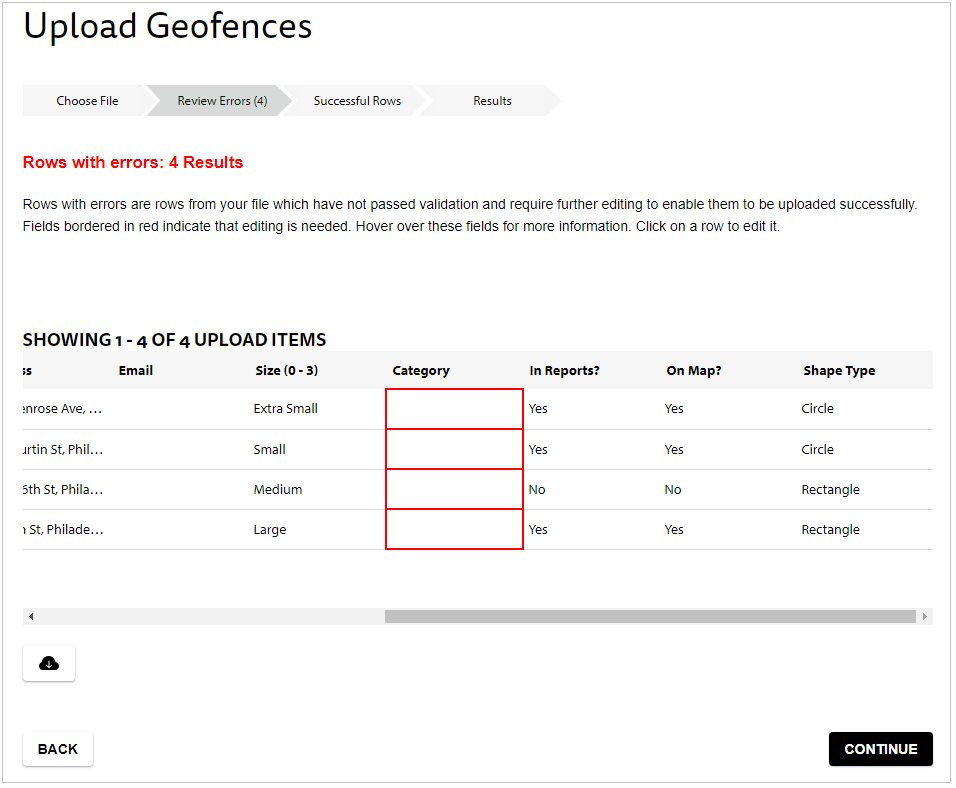Click the Category column header
956x788 pixels.
[x=421, y=370]
